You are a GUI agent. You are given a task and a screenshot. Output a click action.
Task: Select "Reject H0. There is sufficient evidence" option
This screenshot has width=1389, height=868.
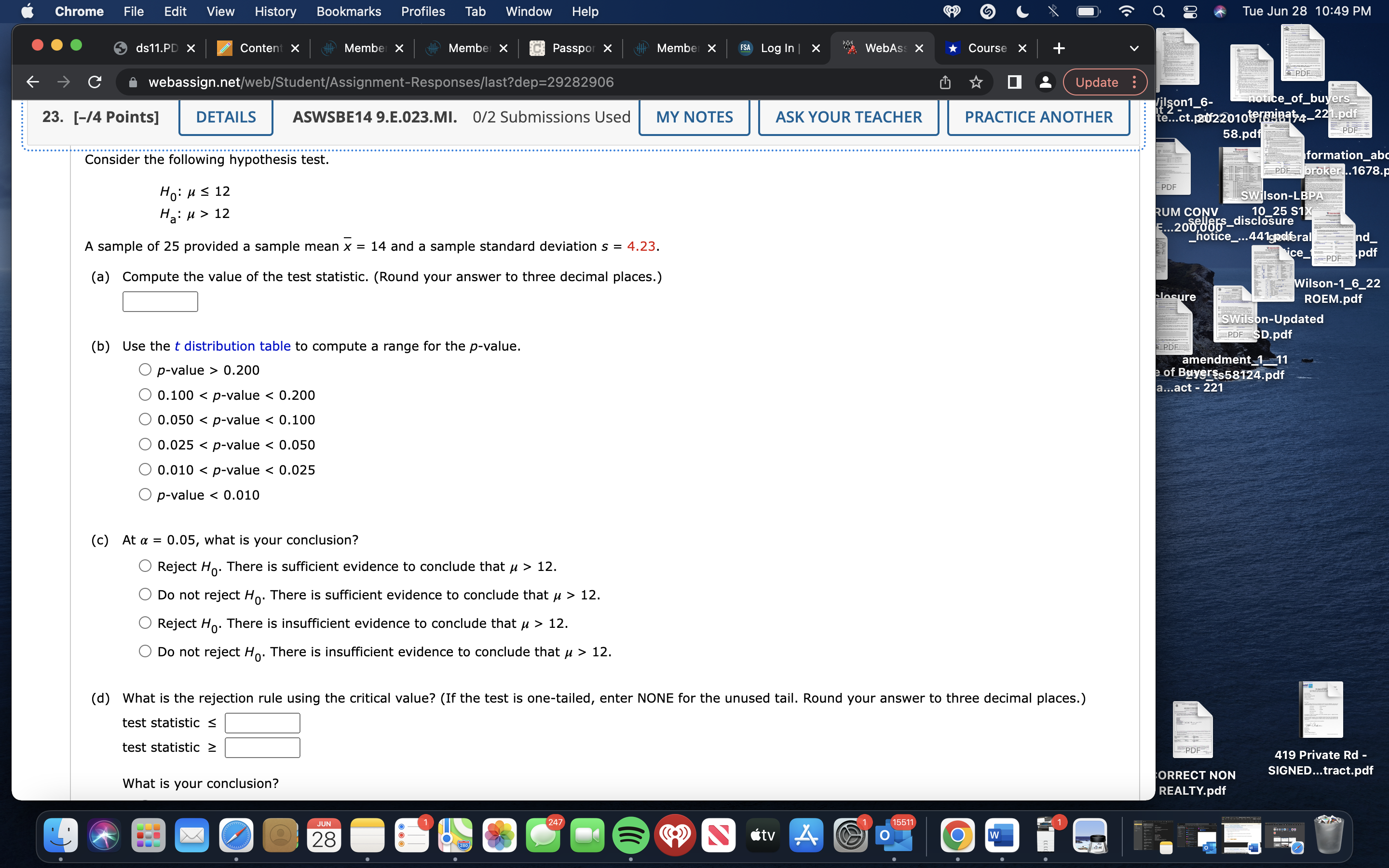pyautogui.click(x=145, y=566)
